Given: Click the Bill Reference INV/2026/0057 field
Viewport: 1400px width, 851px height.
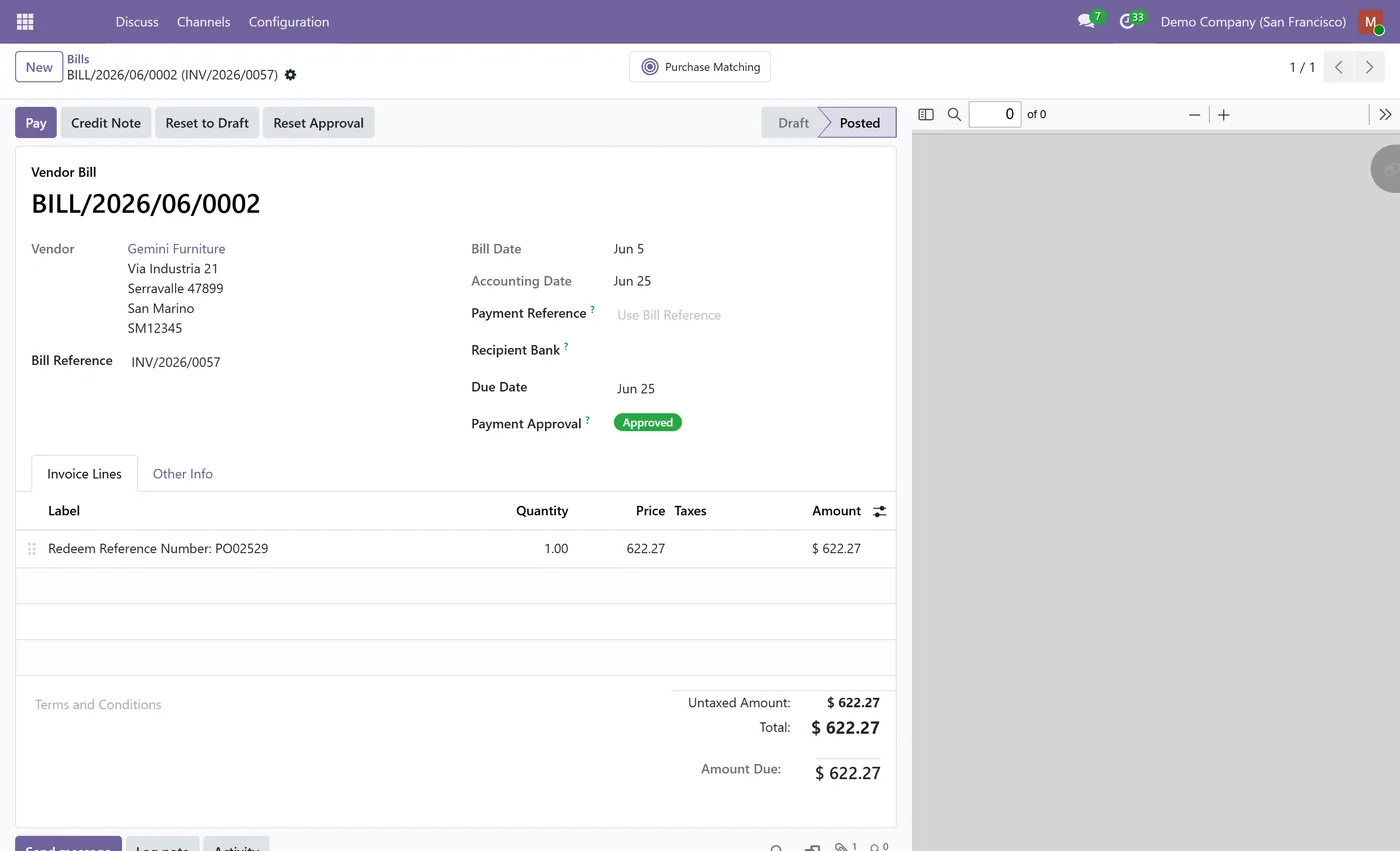Looking at the screenshot, I should click(283, 362).
